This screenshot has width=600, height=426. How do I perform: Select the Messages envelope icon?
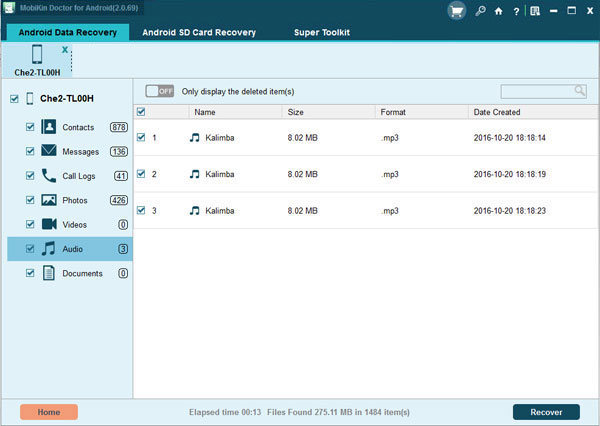click(49, 151)
